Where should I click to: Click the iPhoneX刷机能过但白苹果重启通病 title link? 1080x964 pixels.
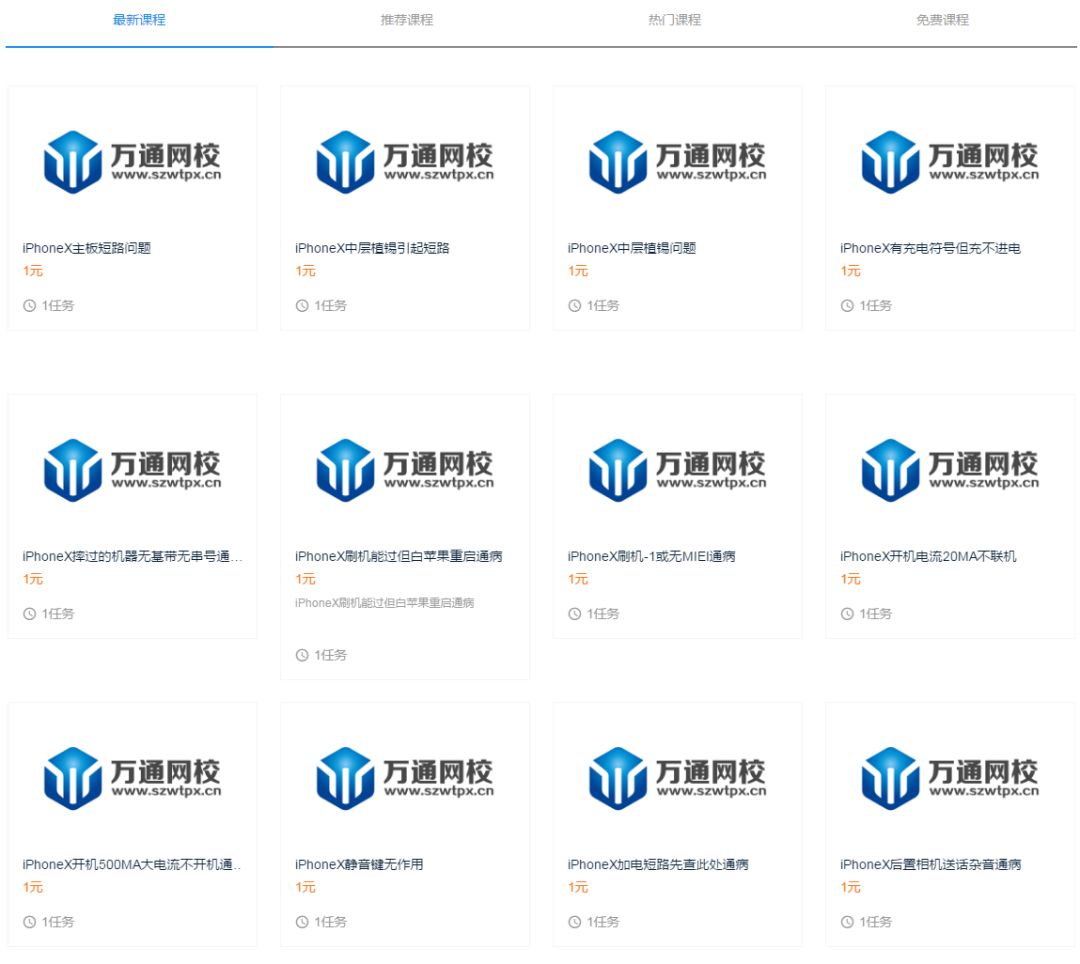pos(399,556)
